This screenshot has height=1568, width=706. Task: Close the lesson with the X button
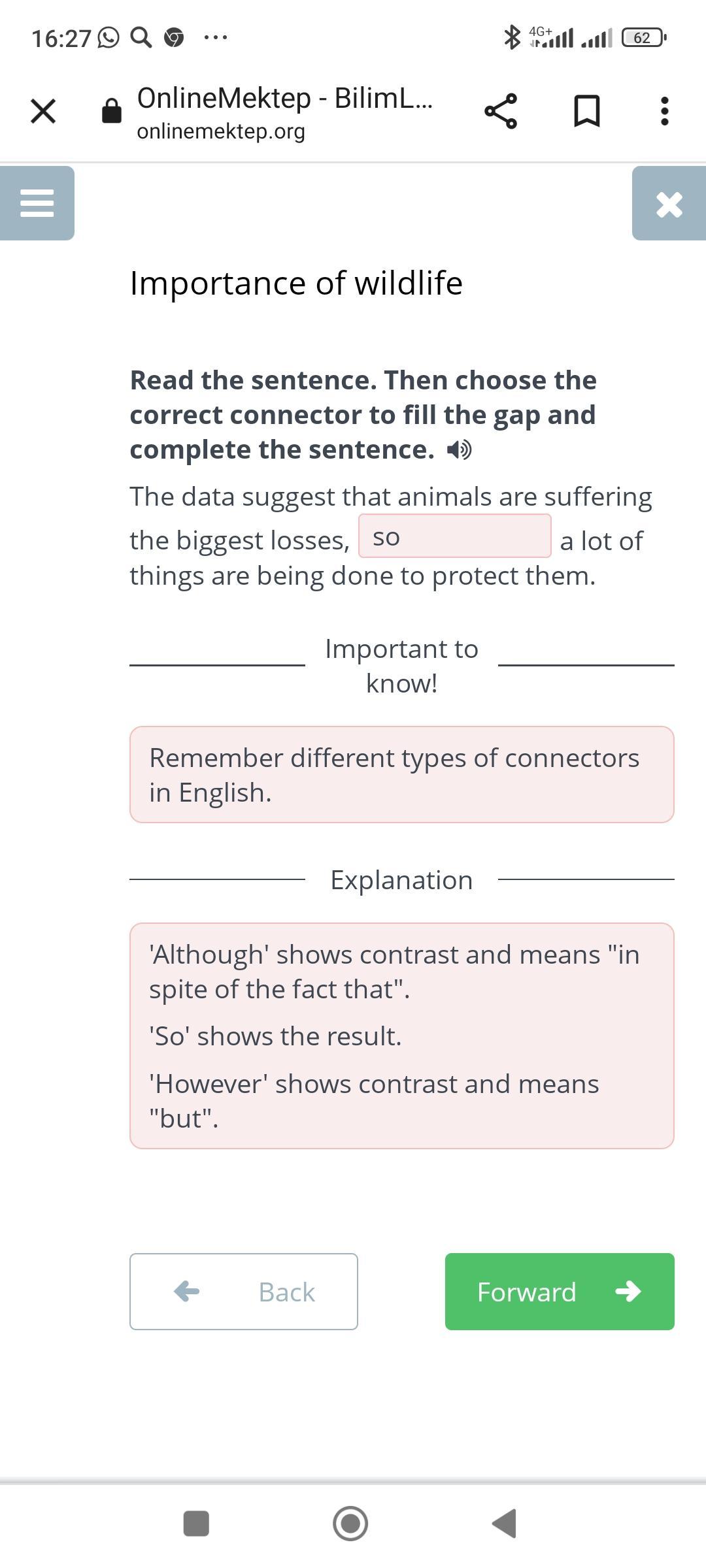(669, 204)
